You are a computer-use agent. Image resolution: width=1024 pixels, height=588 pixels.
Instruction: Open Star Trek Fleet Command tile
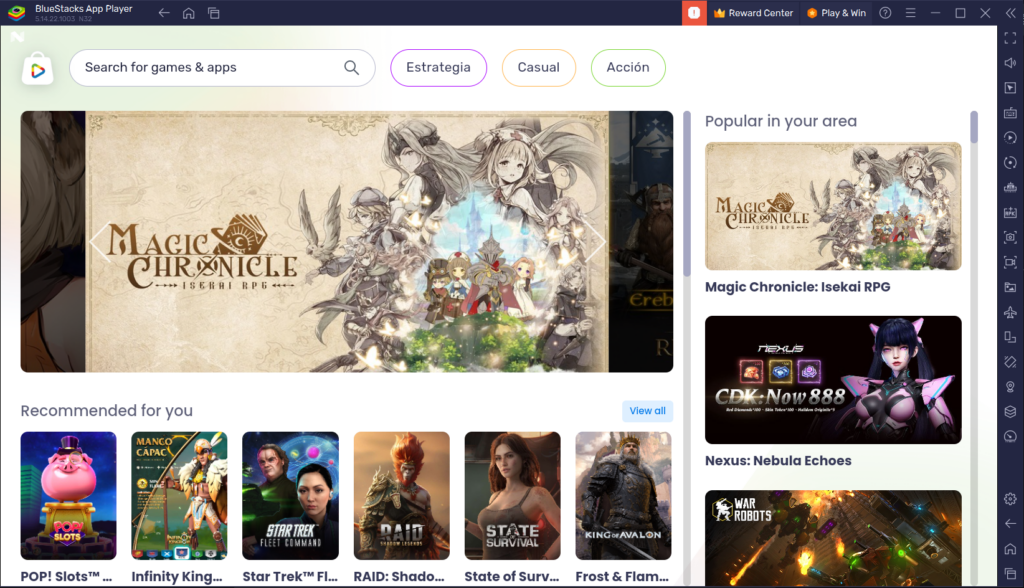click(x=290, y=495)
